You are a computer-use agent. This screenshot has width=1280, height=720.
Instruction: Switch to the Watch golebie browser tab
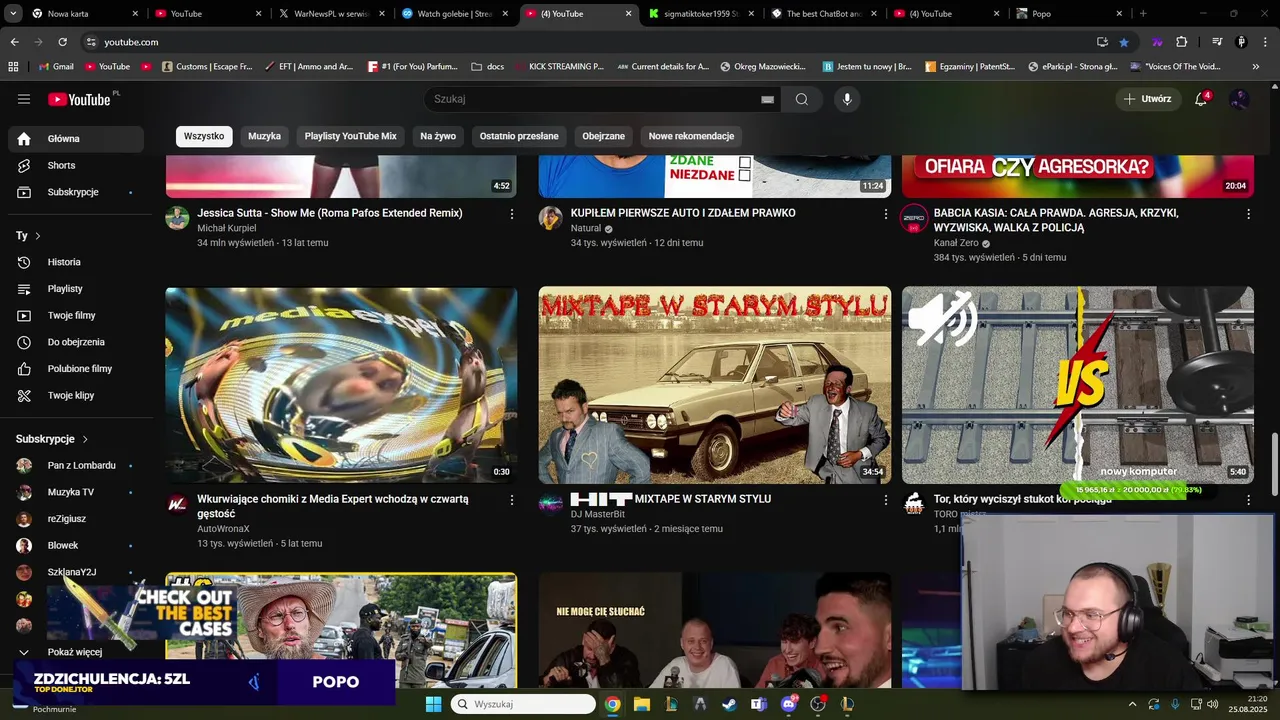(455, 14)
